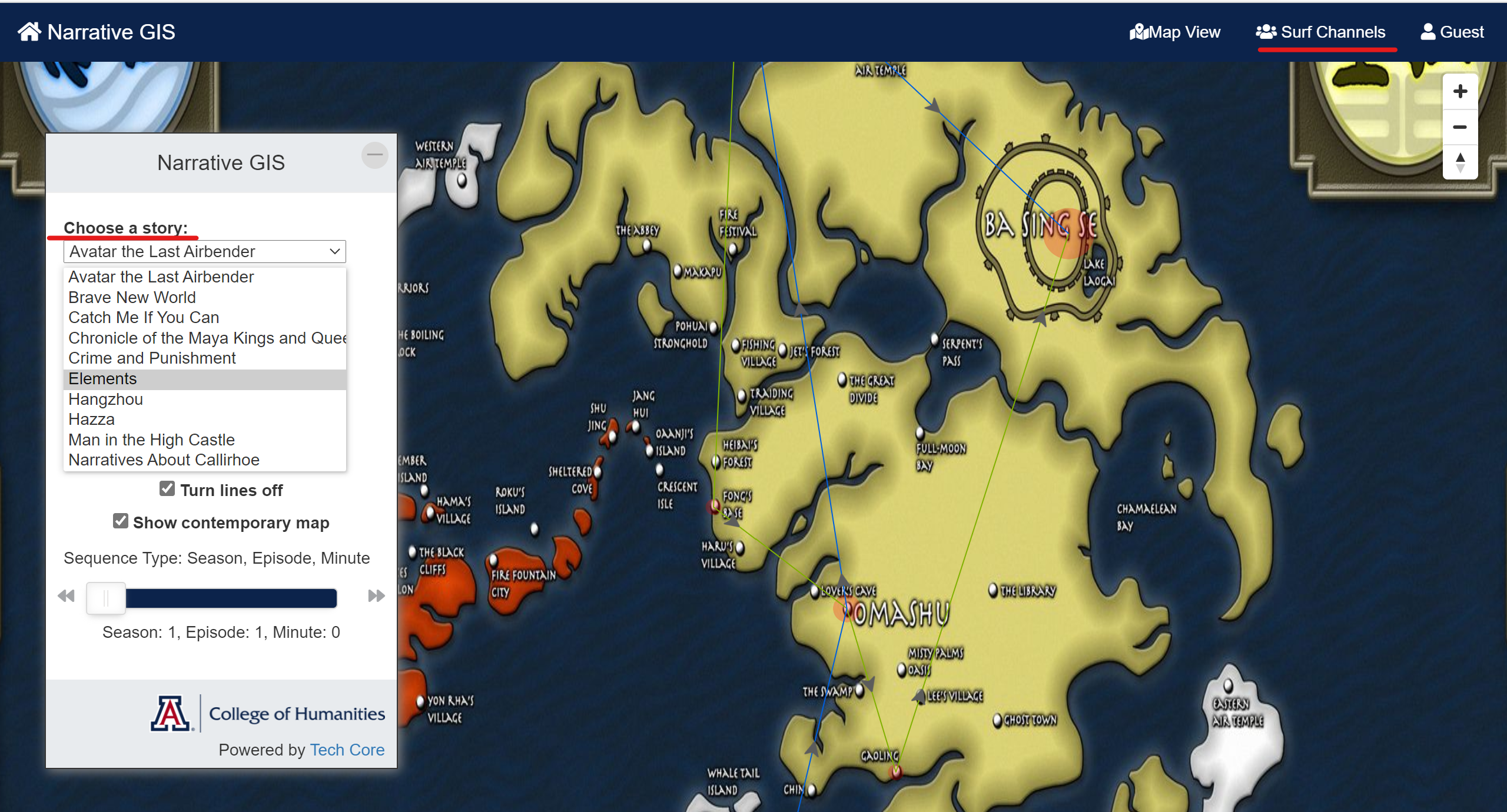Click the College of Humanities logo

click(268, 713)
